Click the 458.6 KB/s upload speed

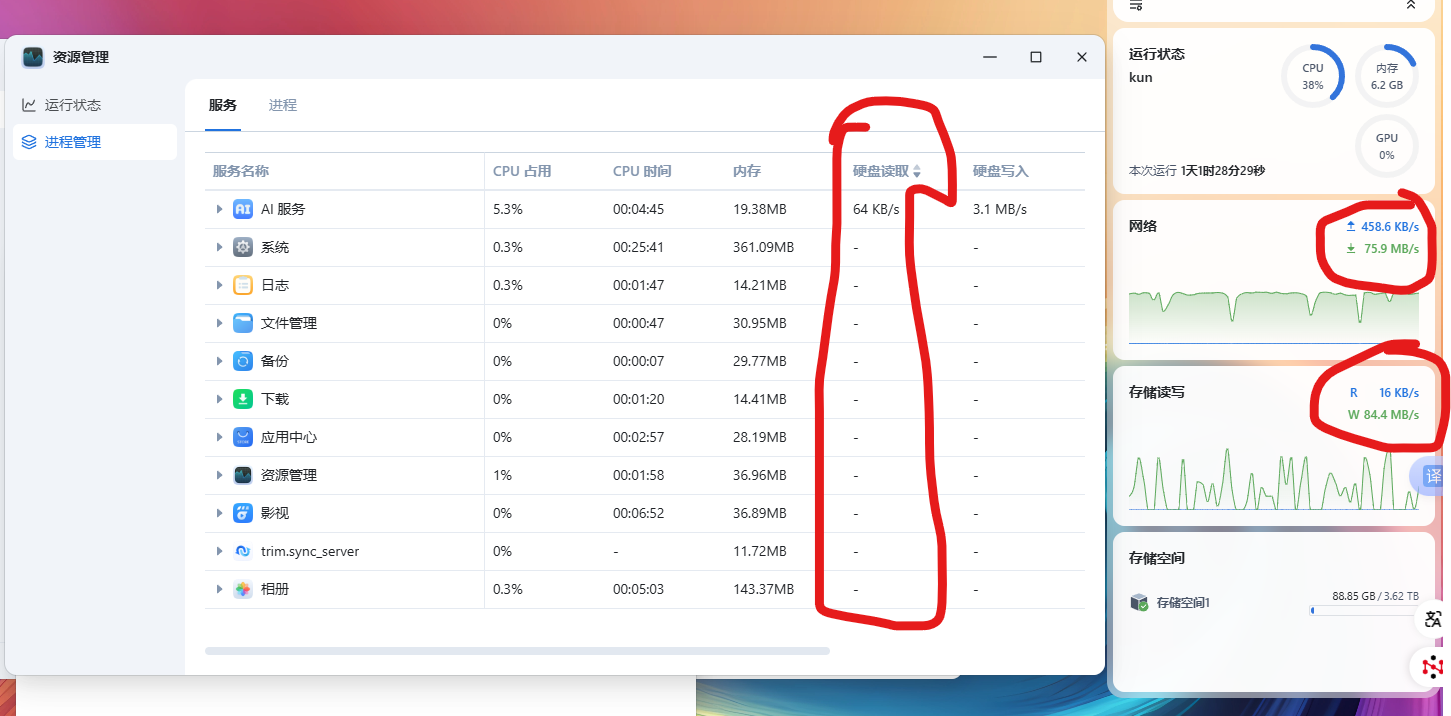coord(1382,227)
